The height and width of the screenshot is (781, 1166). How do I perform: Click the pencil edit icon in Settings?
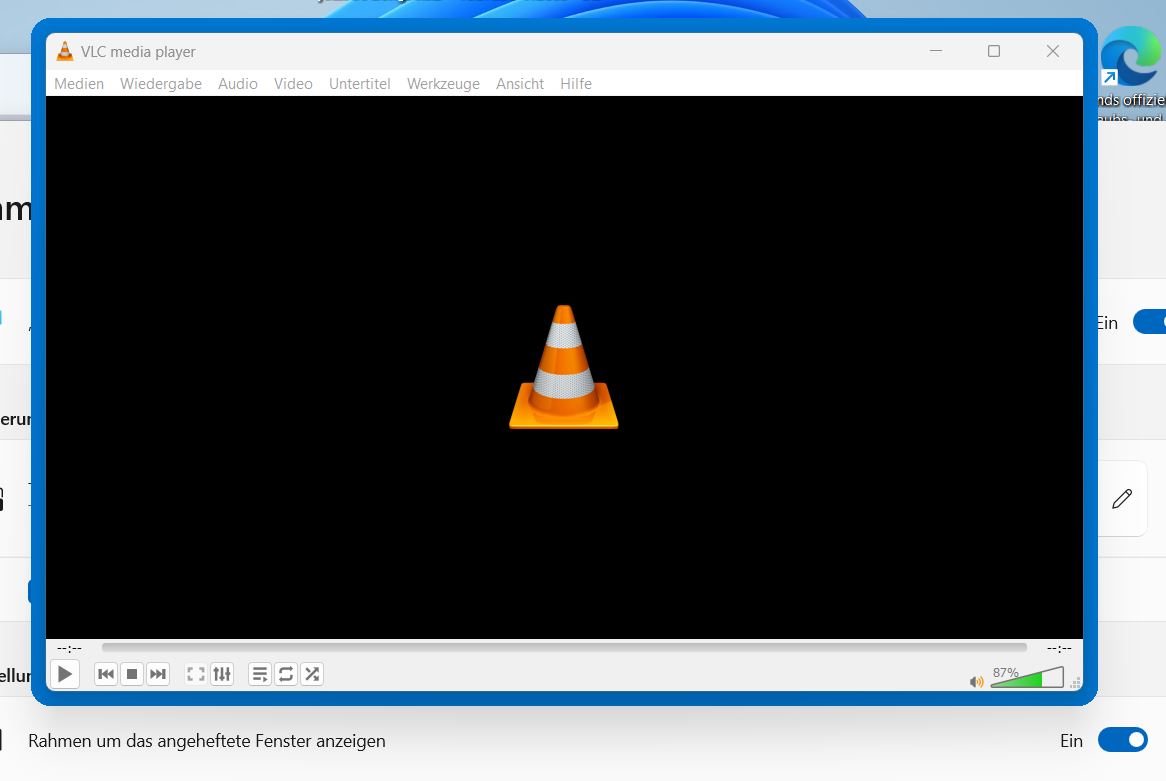click(1122, 498)
